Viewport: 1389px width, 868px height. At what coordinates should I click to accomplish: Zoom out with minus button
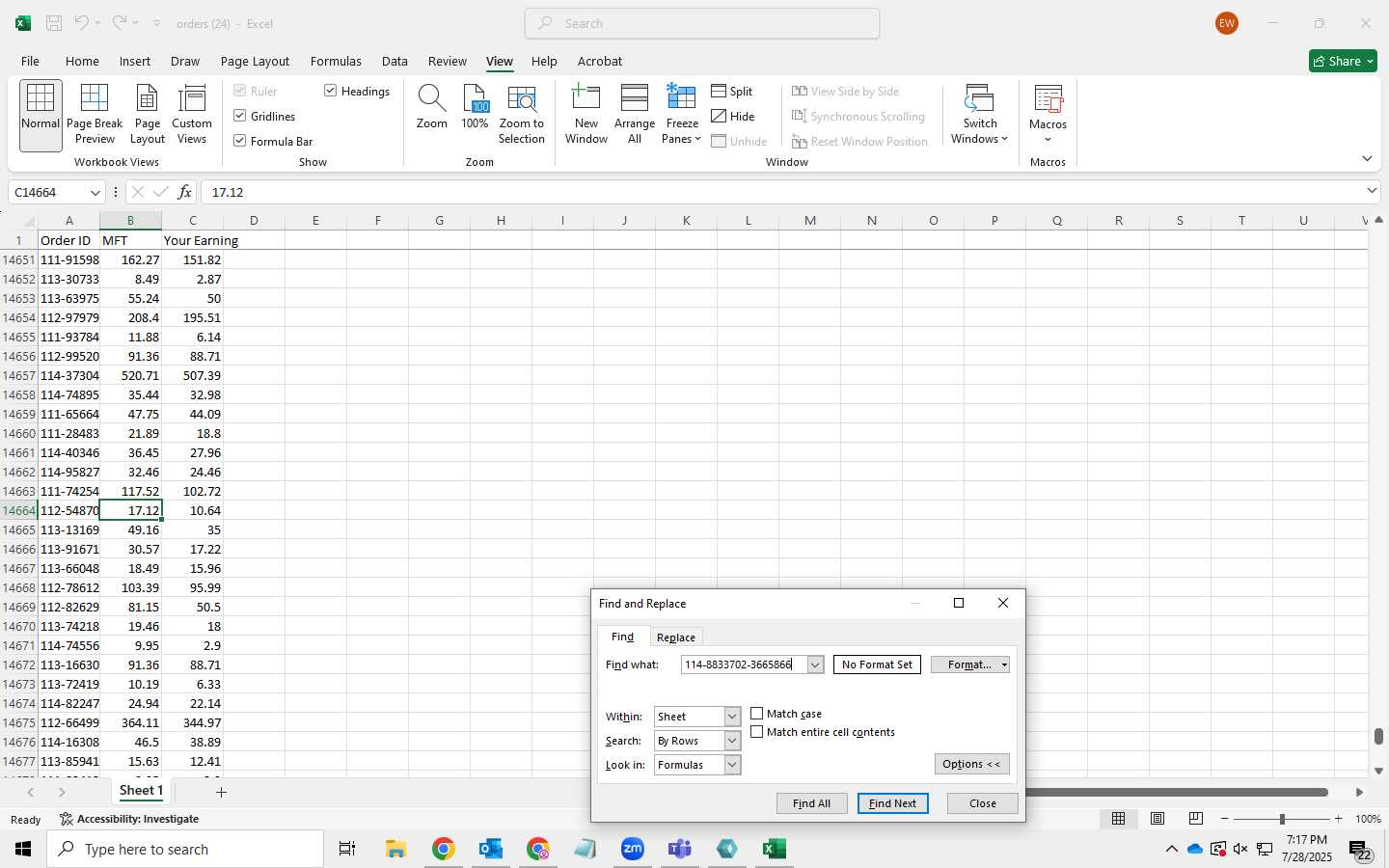1225,819
